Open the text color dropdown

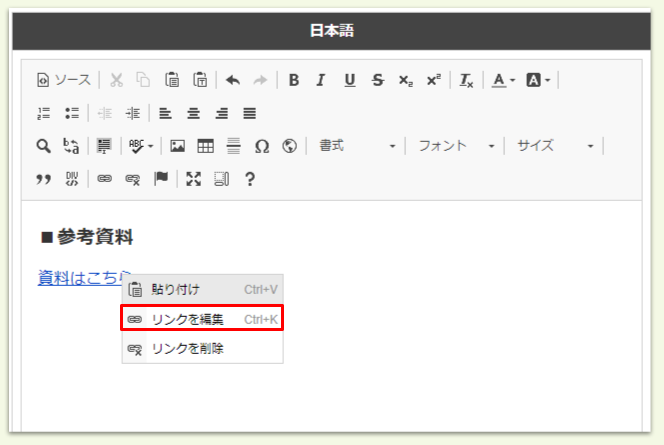[503, 80]
